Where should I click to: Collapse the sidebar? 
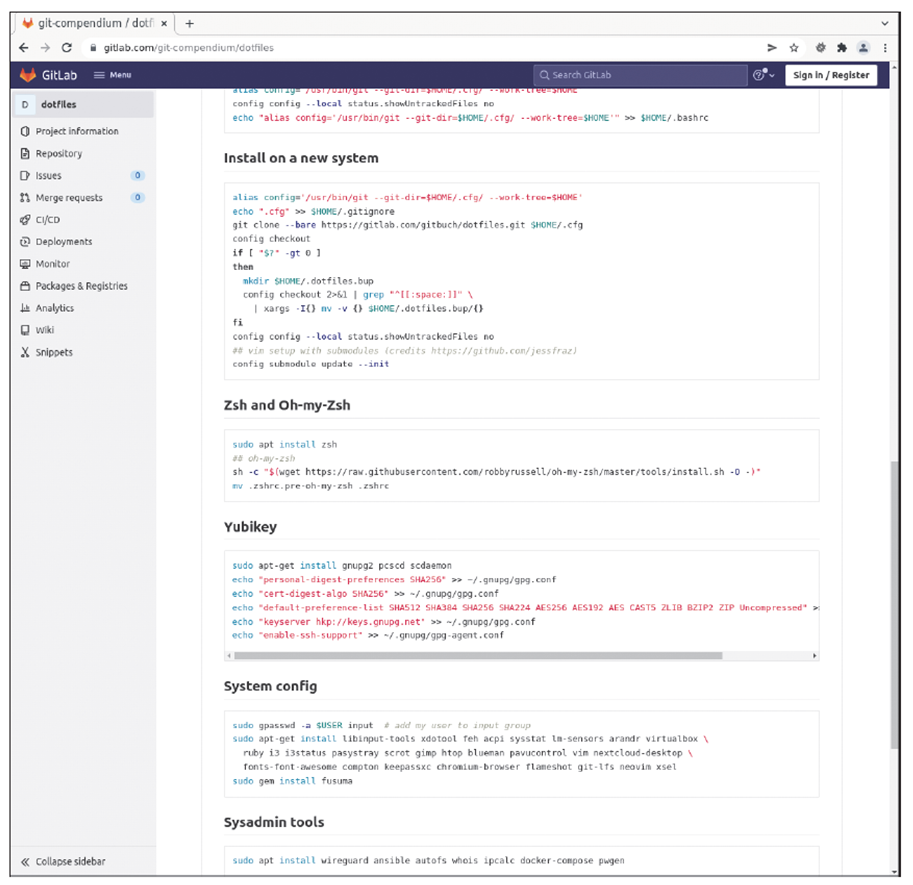point(69,861)
